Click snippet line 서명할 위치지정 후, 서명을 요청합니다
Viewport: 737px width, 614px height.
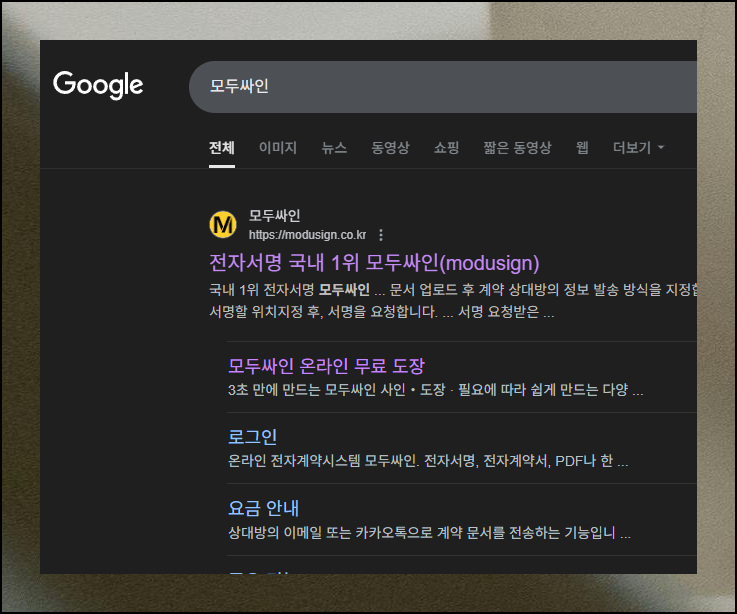323,312
